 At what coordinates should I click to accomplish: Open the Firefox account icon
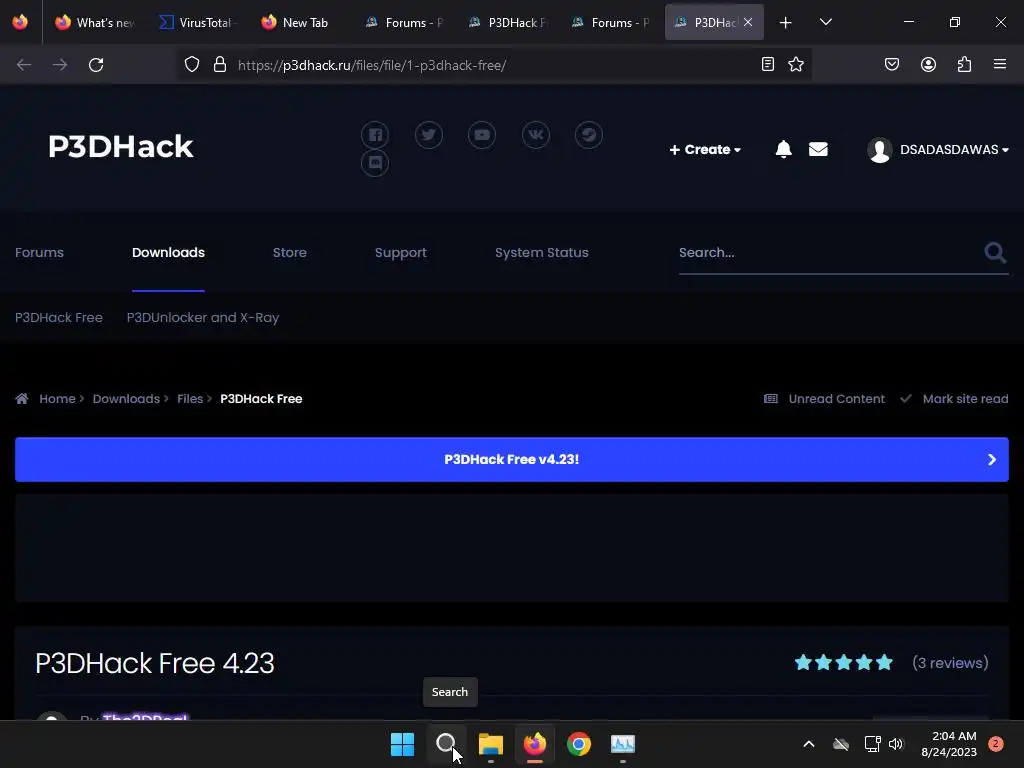pos(928,64)
